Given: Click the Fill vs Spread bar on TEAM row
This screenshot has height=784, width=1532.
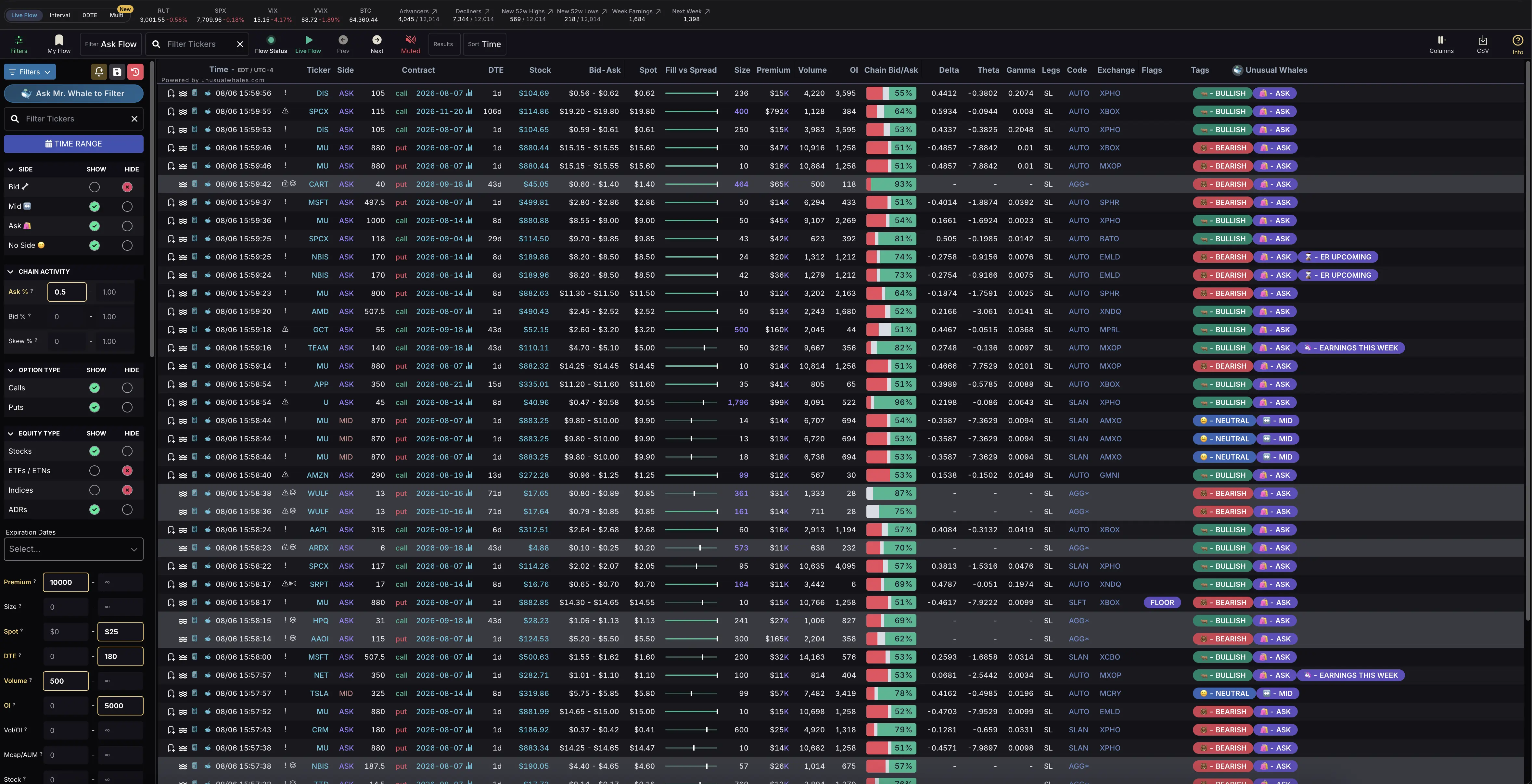Looking at the screenshot, I should click(691, 348).
